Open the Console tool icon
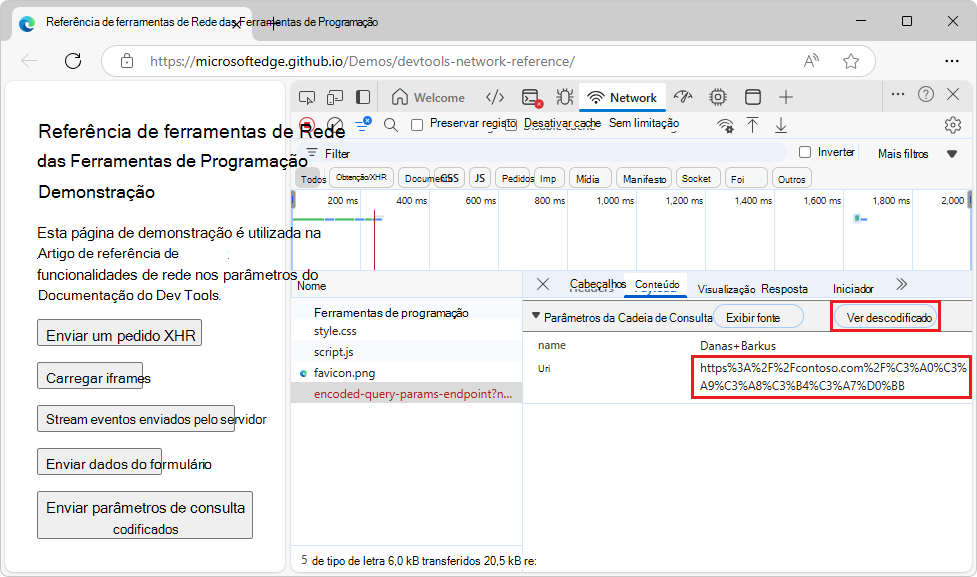 [x=531, y=97]
